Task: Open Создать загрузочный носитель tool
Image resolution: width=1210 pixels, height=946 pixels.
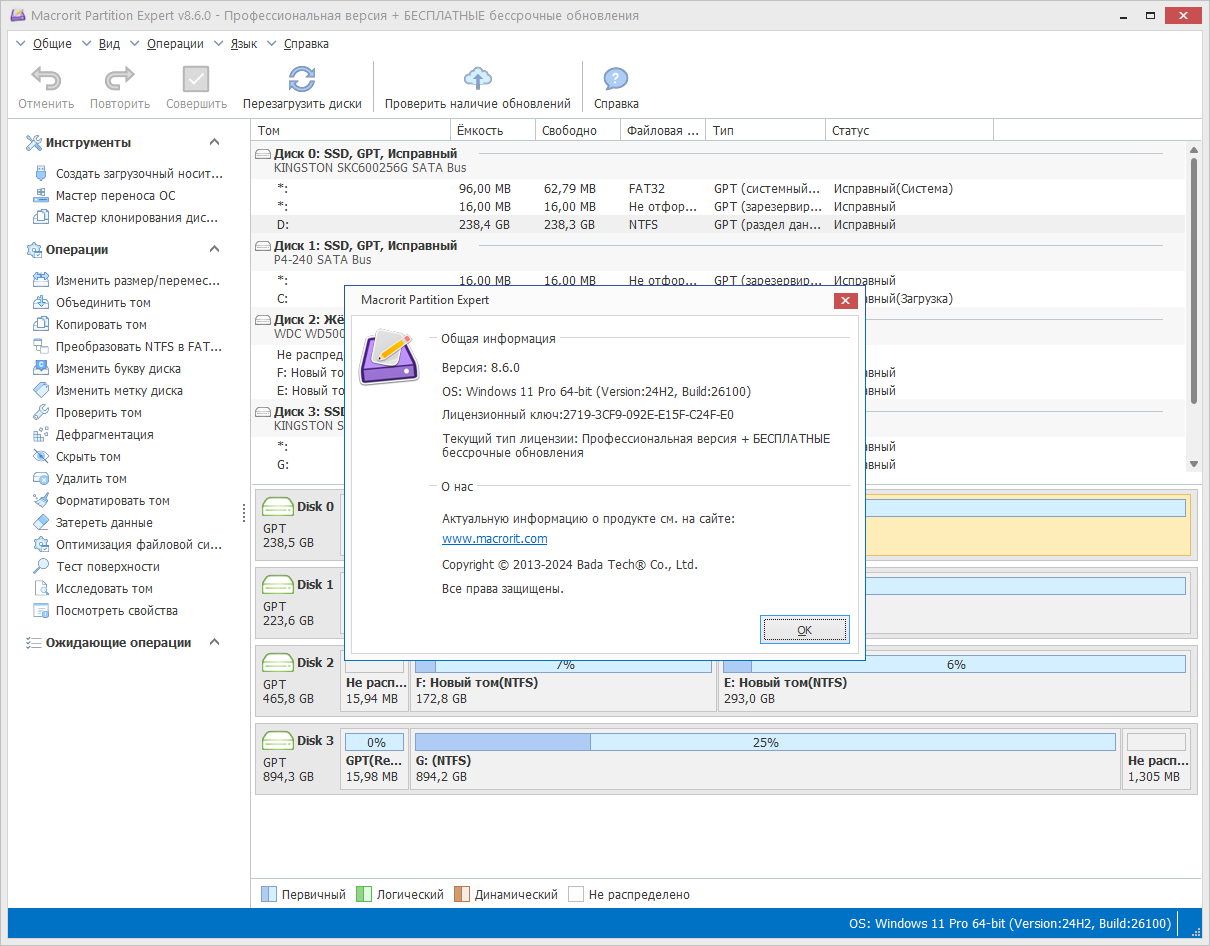Action: [x=127, y=173]
